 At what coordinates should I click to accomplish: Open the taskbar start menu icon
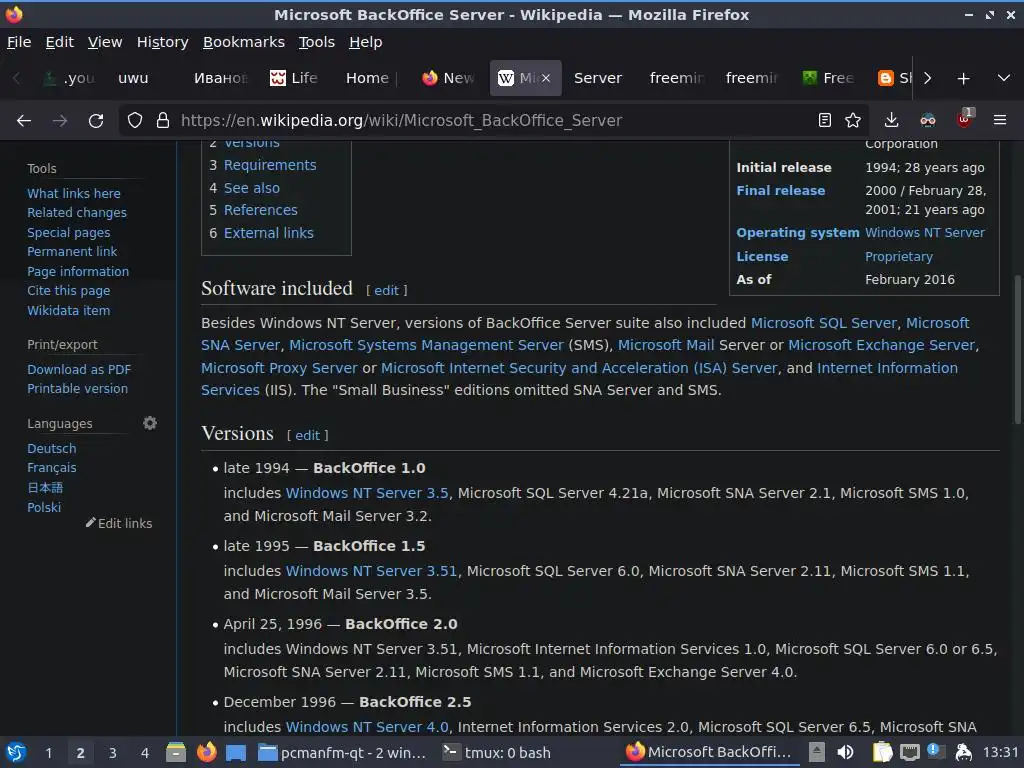[x=16, y=753]
